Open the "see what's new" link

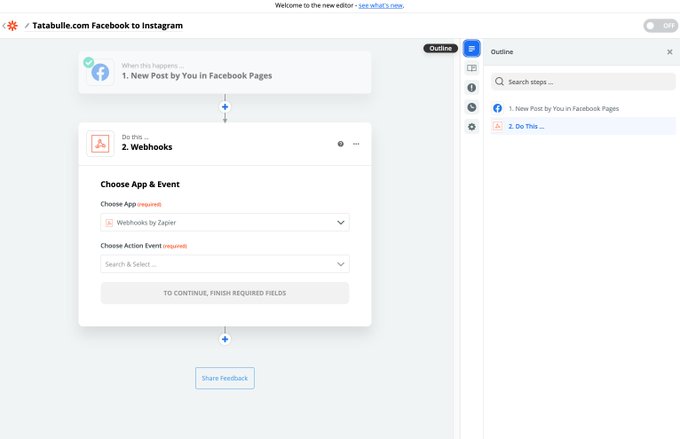pos(381,5)
